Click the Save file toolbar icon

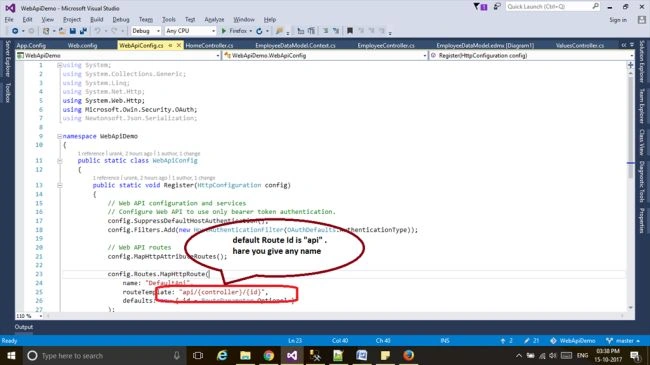[x=73, y=31]
